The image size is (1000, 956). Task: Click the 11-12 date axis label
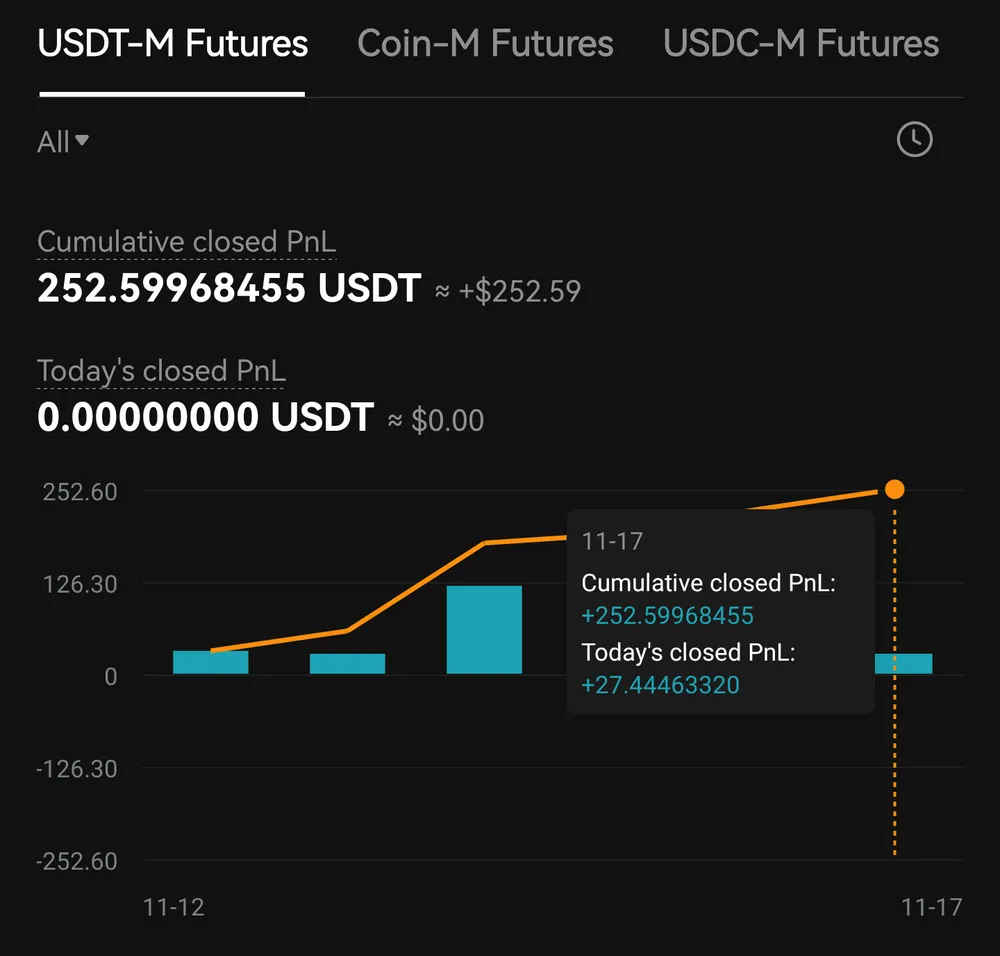173,907
